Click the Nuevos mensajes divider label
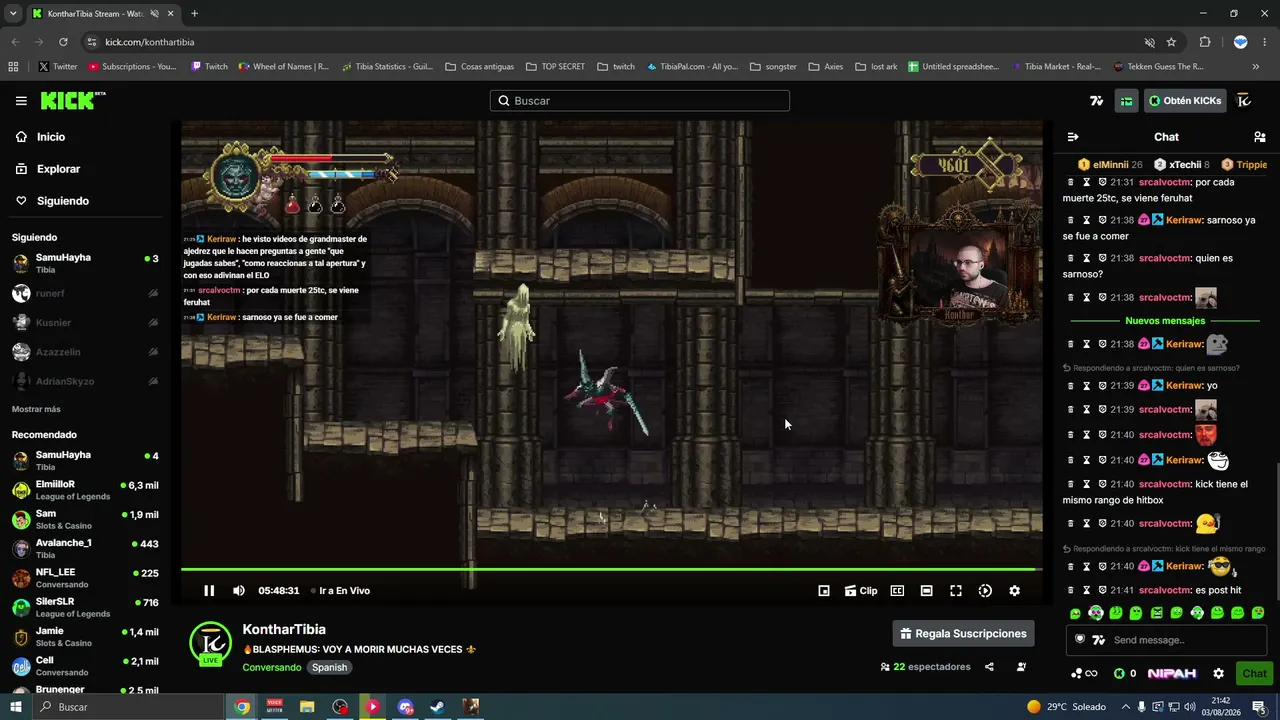Viewport: 1280px width, 720px height. (x=1165, y=321)
